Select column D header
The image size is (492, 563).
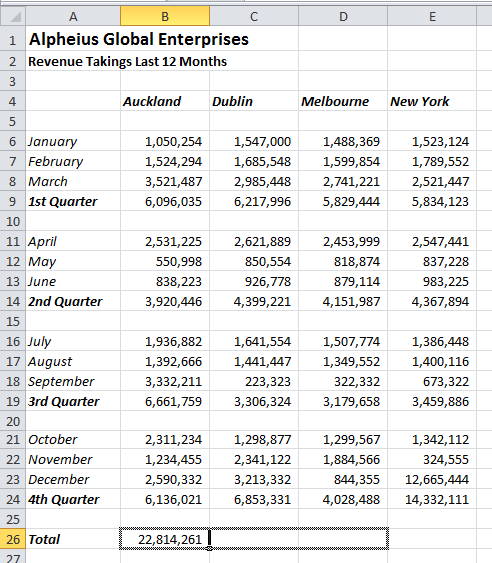tap(343, 17)
